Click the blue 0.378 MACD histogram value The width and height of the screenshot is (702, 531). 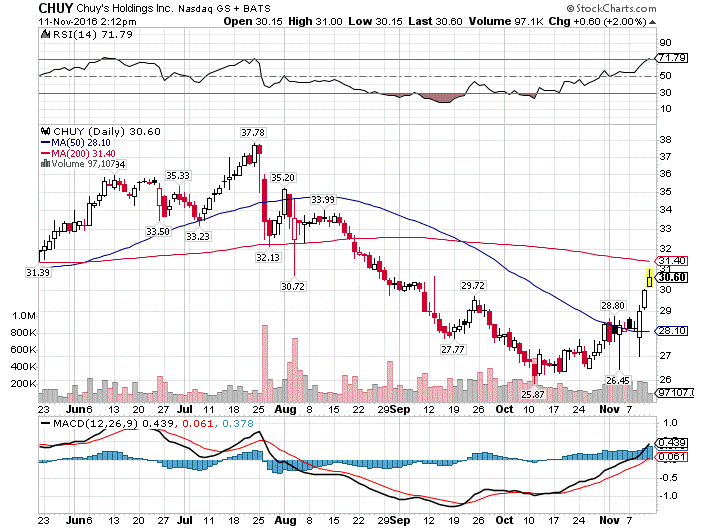[237, 423]
